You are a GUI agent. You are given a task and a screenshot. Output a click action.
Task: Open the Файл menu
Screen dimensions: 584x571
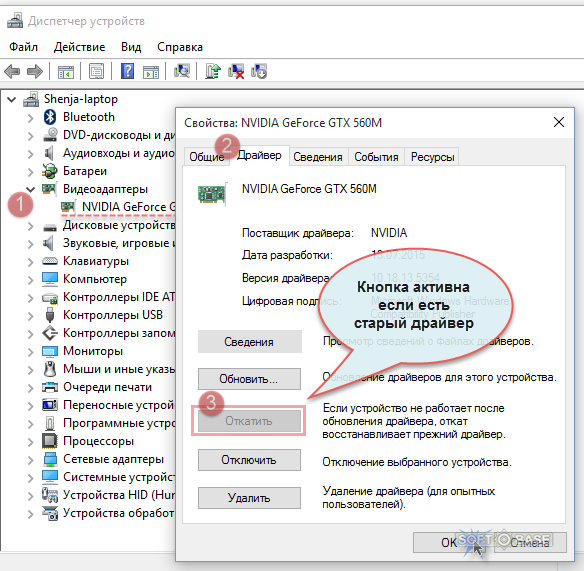click(x=23, y=47)
